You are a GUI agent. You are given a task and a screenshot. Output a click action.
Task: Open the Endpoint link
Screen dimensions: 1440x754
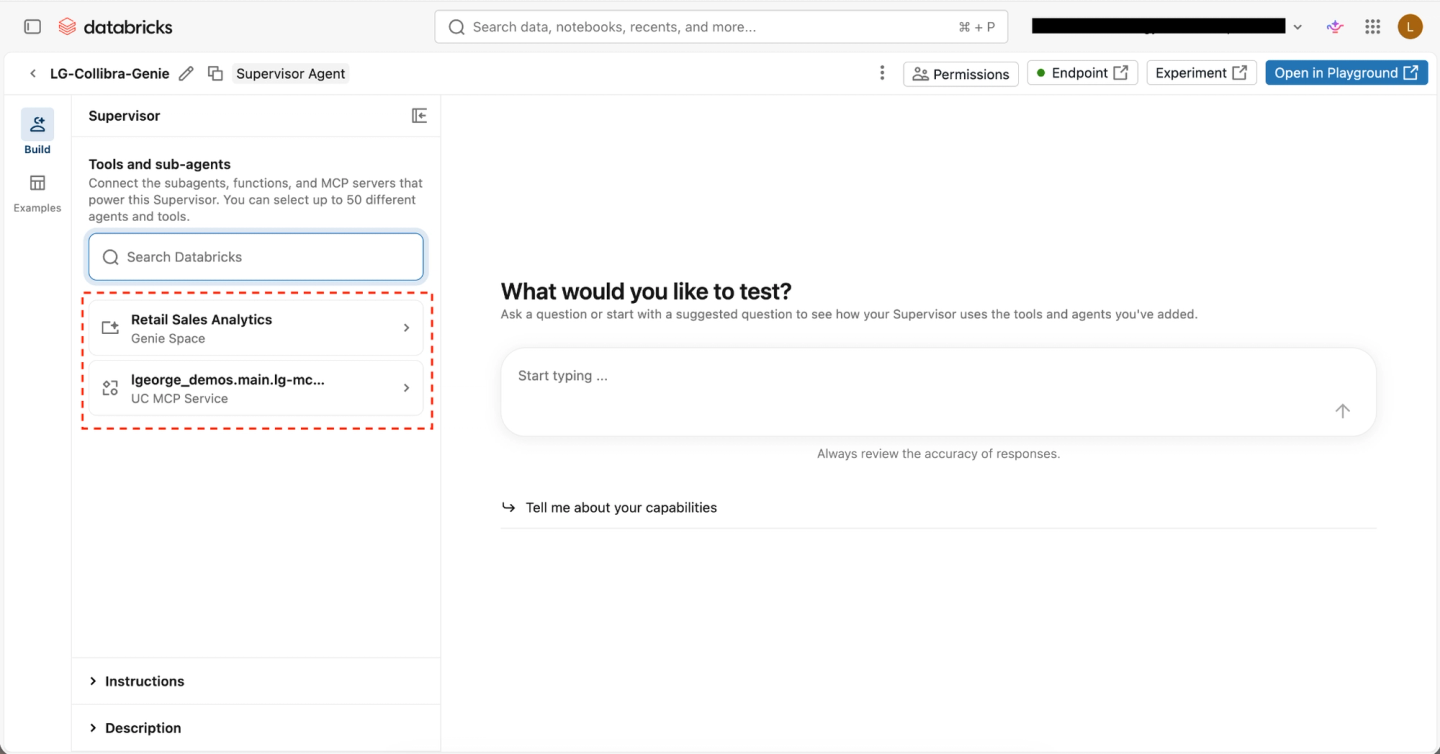[x=1082, y=73]
